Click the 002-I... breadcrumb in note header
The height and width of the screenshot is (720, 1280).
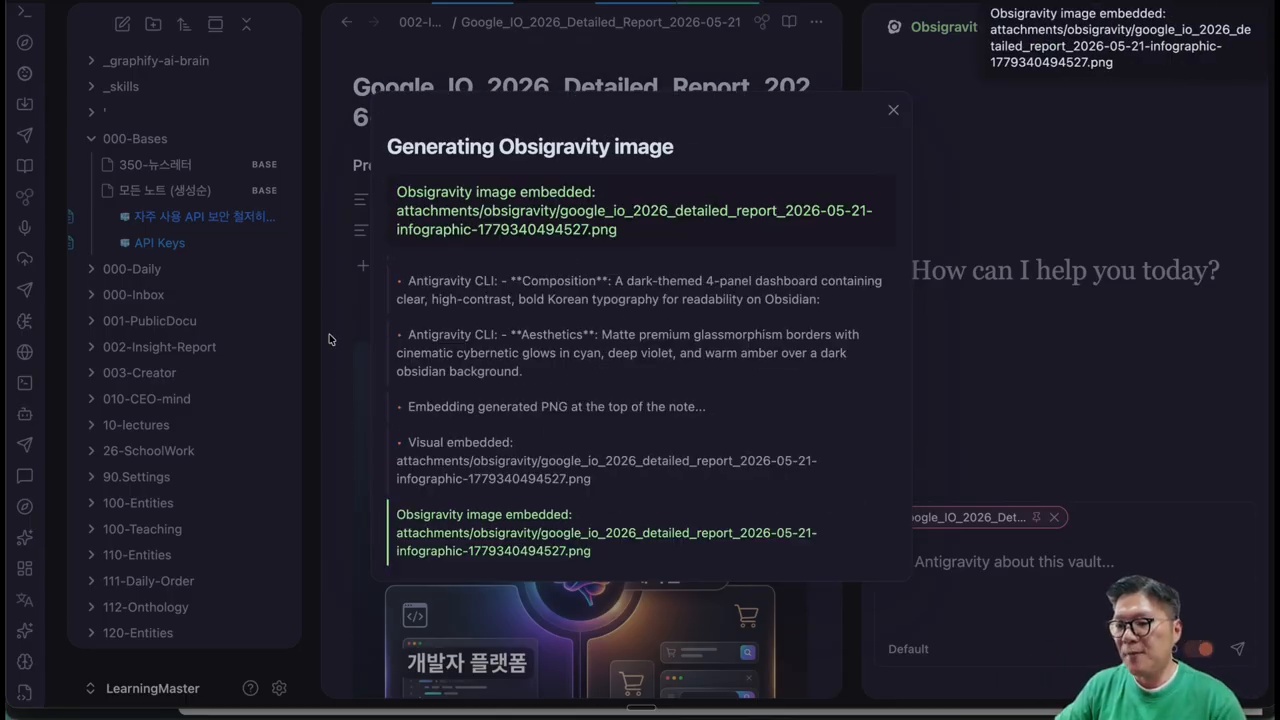pos(420,22)
